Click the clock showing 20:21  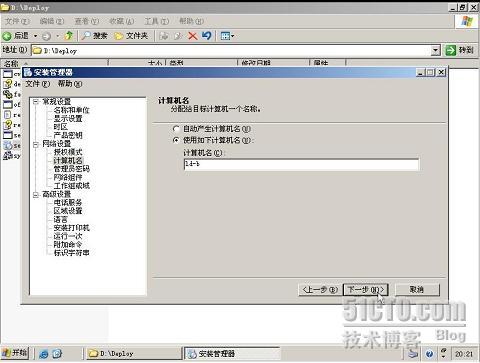tap(464, 354)
